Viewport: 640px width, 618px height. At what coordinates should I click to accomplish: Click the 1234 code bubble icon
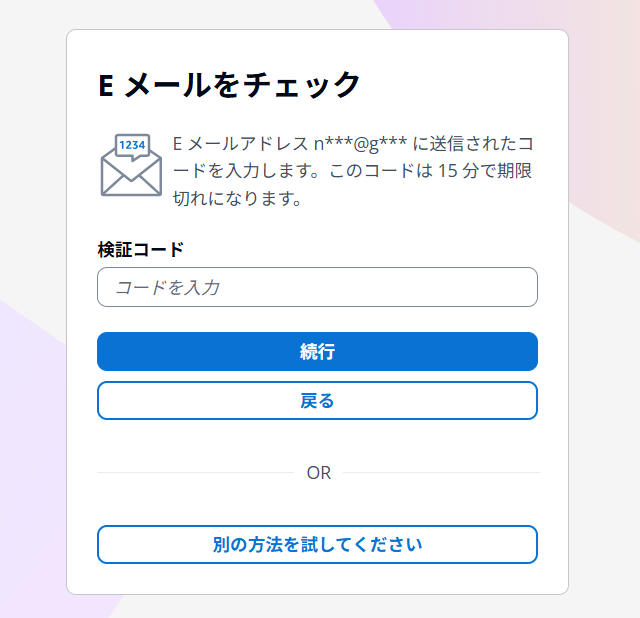[x=132, y=146]
